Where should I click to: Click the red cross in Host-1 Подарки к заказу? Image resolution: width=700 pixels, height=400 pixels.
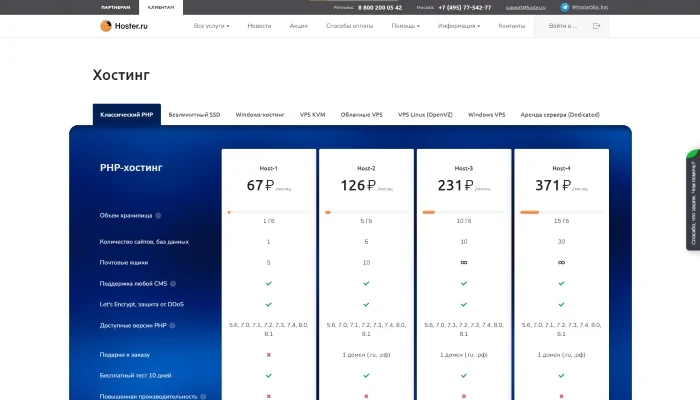pos(269,355)
